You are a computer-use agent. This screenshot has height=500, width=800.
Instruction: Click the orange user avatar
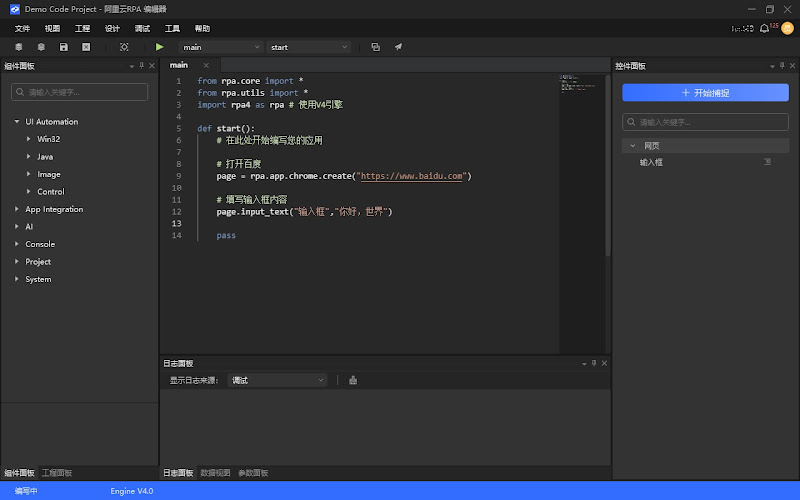(787, 28)
